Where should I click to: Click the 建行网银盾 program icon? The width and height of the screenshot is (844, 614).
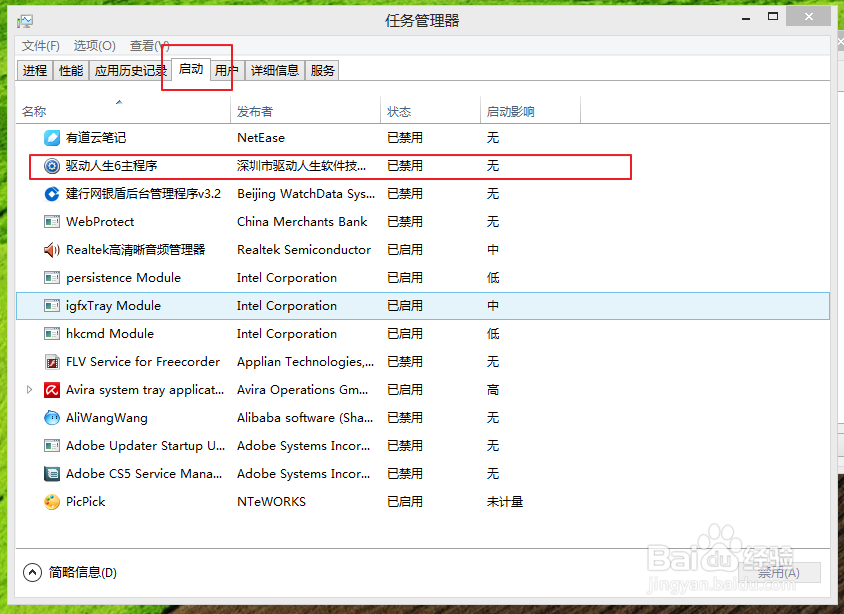(52, 194)
